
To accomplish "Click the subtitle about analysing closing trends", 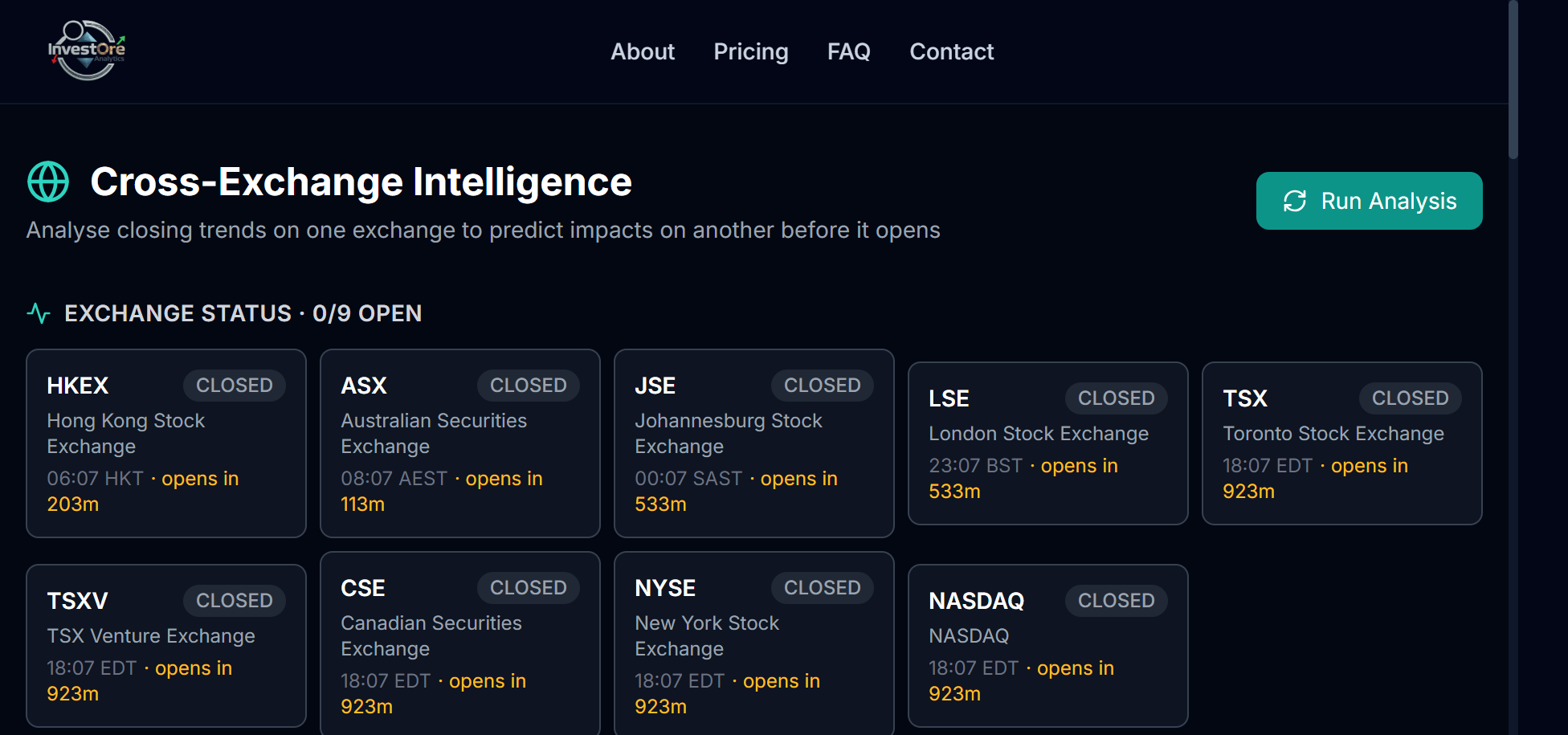I will point(483,231).
